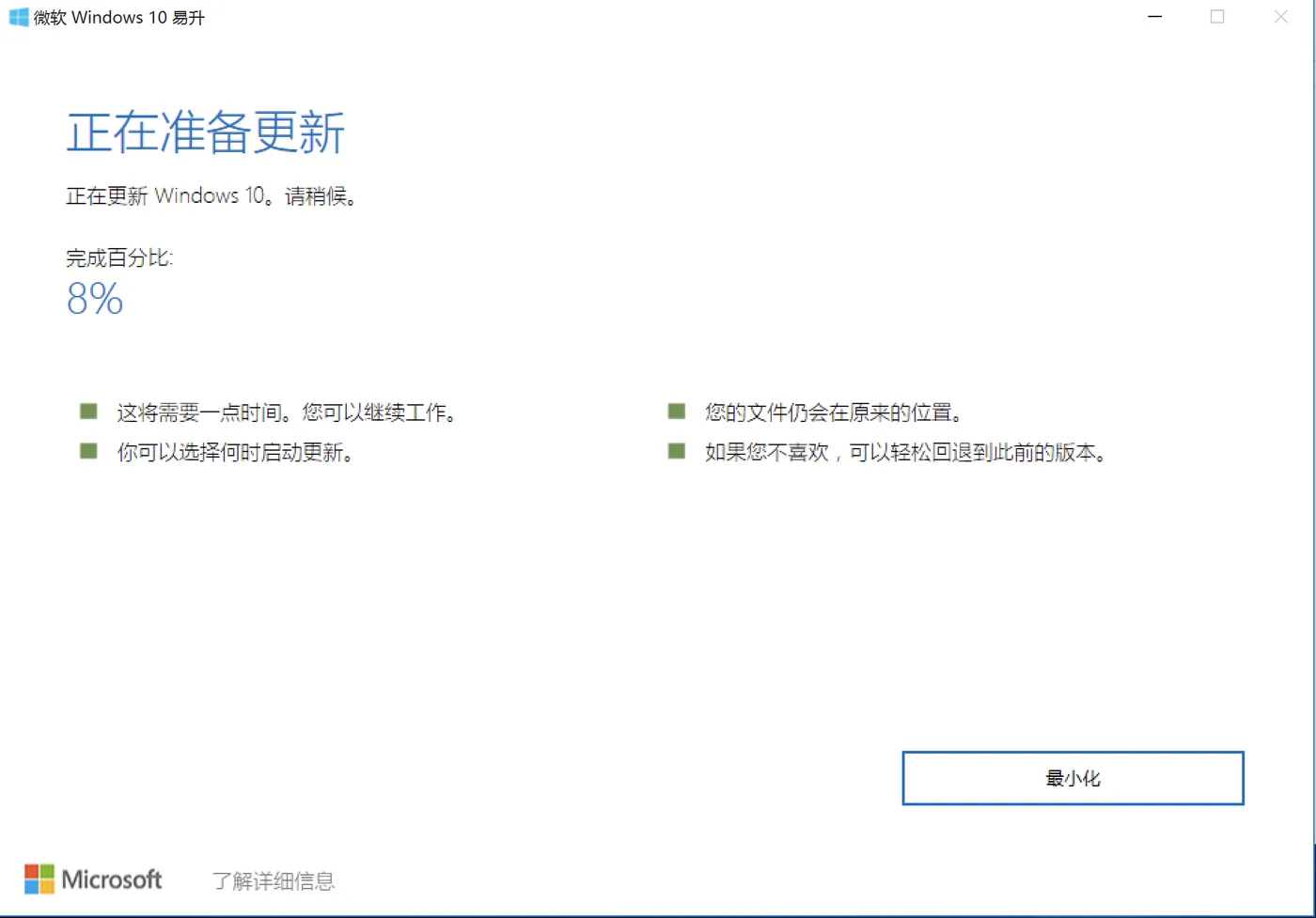Screen dimensions: 1316x918
Task: Click the blue status bar at the window bottom
Action: click(x=658, y=914)
